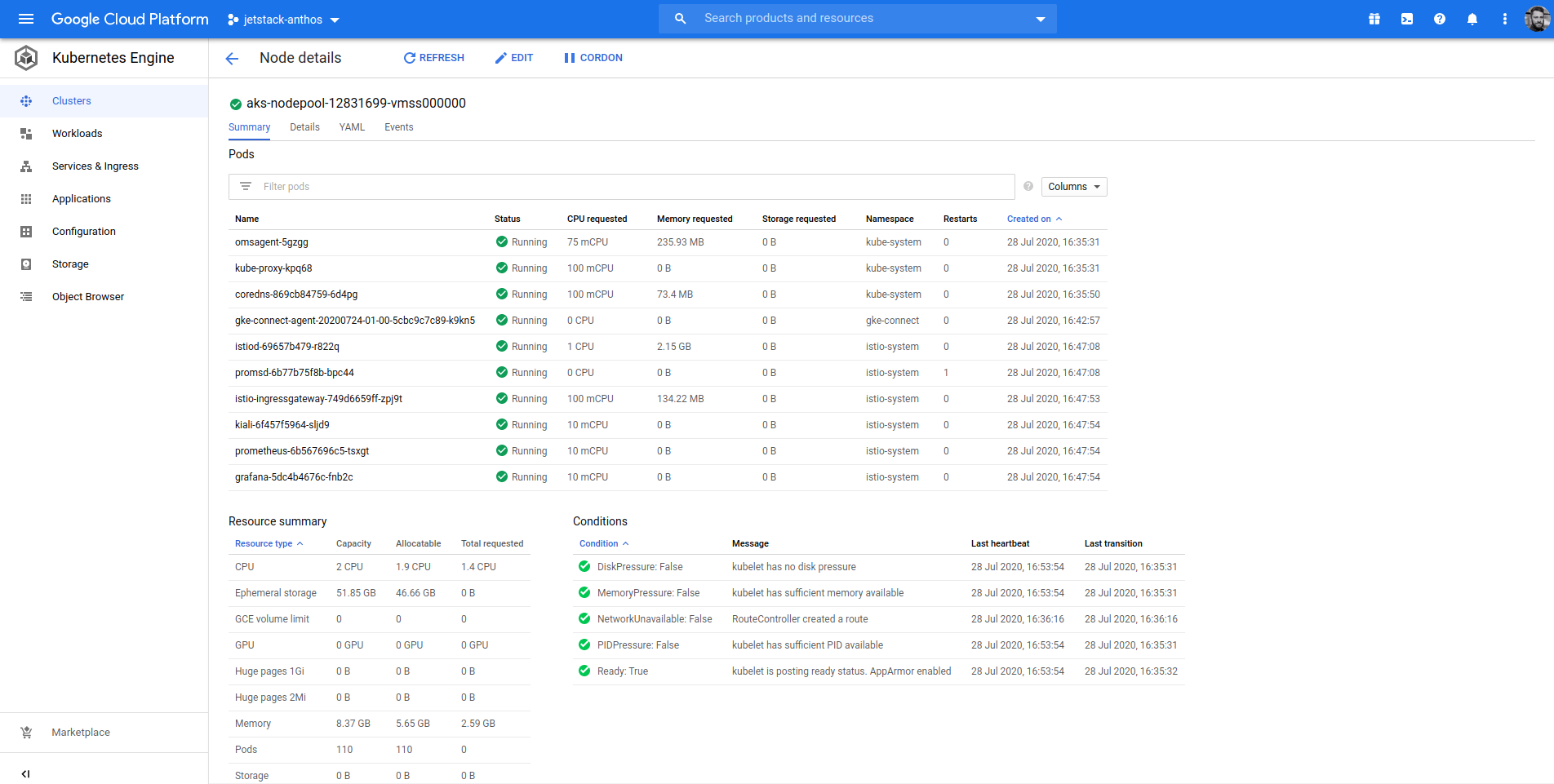Open the jetstack-anthos project selector
1554x784 pixels.
coord(283,20)
